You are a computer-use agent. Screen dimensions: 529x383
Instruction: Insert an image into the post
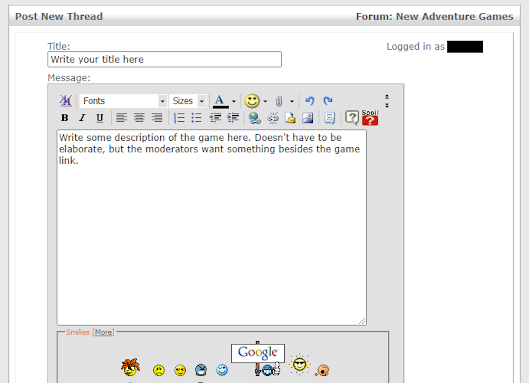click(308, 118)
